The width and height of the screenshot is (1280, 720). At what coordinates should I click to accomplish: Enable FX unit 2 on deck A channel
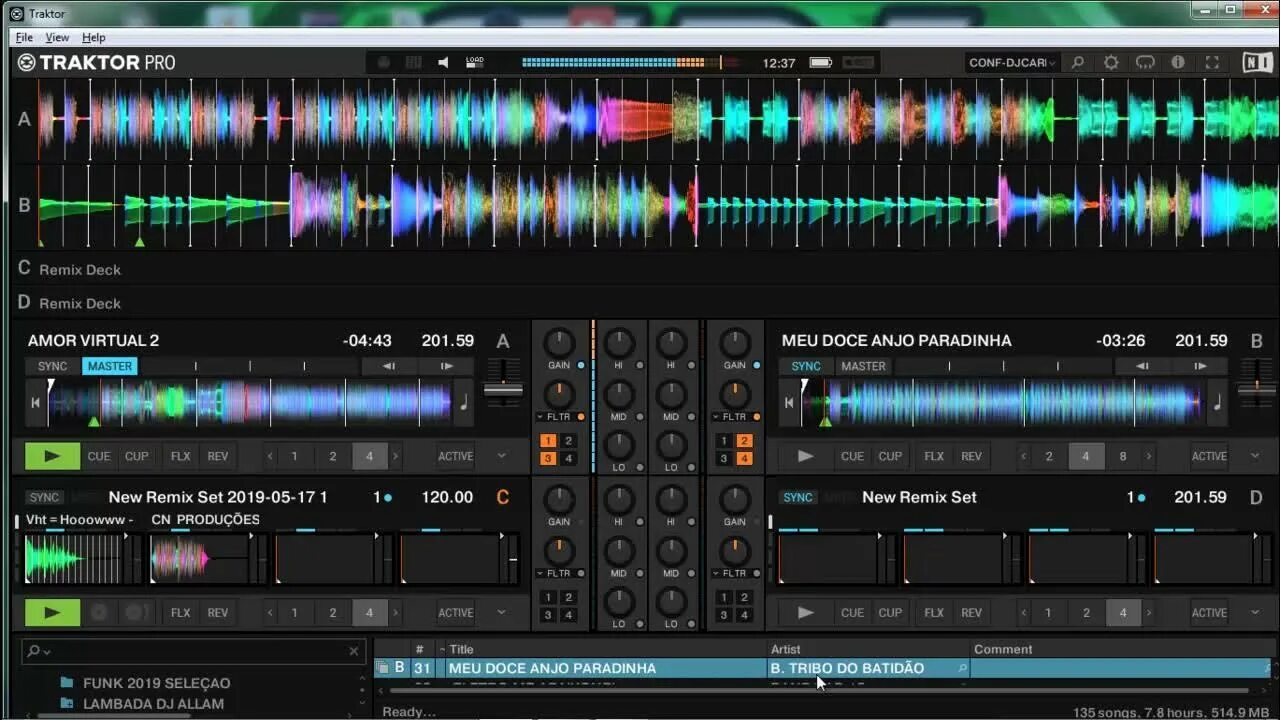(x=568, y=441)
